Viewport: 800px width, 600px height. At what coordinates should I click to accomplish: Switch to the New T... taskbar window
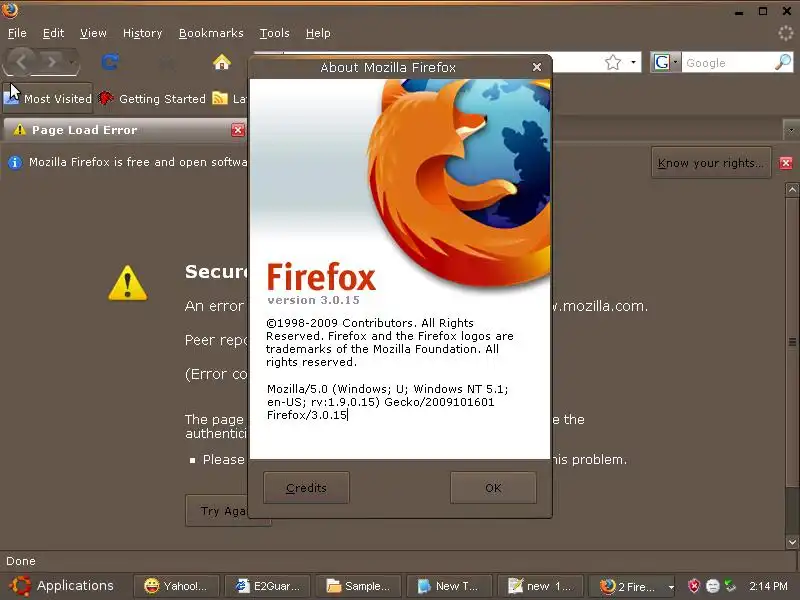pyautogui.click(x=449, y=586)
